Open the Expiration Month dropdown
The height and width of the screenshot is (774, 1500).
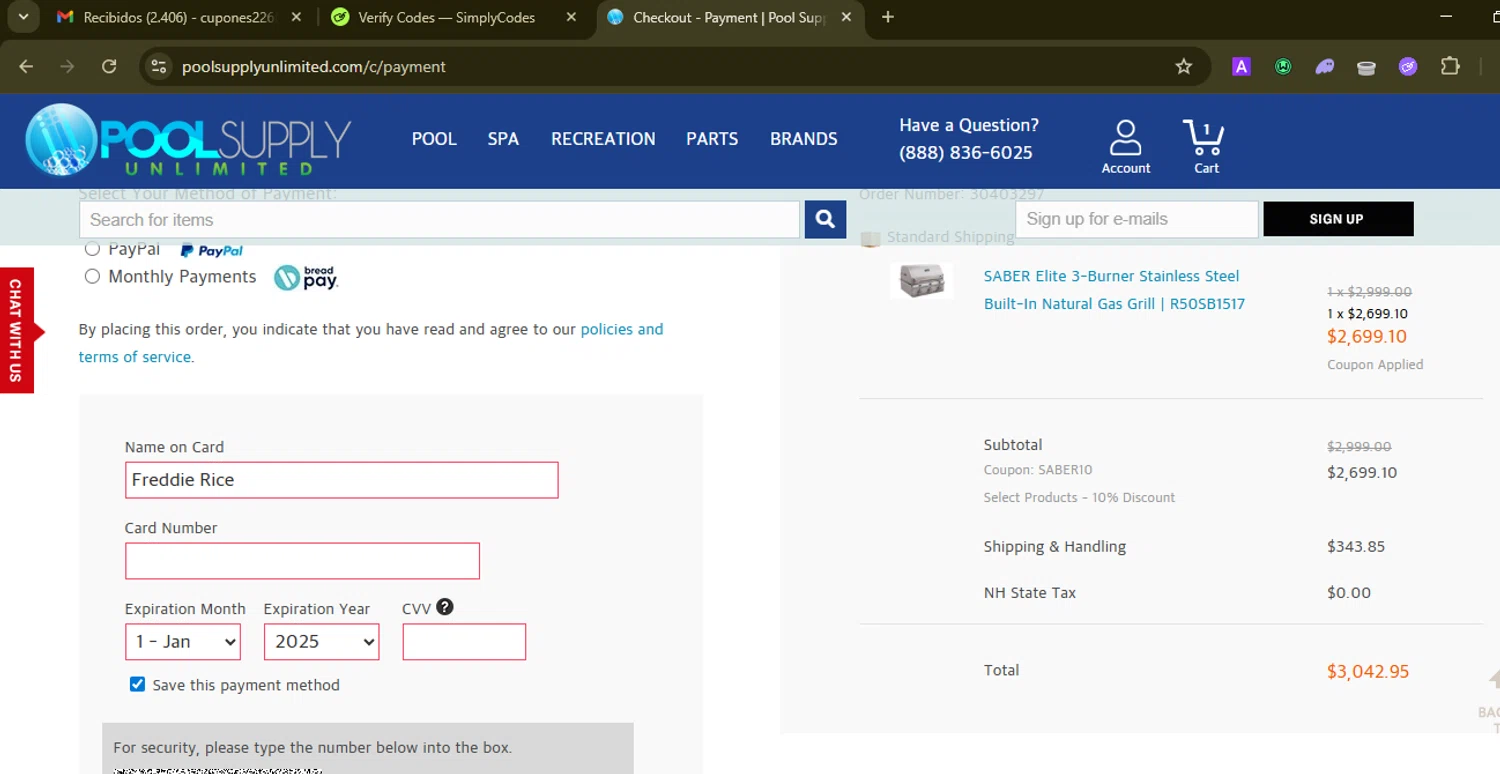[183, 642]
